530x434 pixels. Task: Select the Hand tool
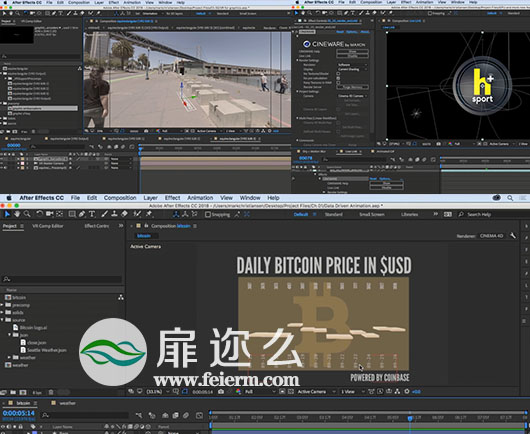point(17,214)
